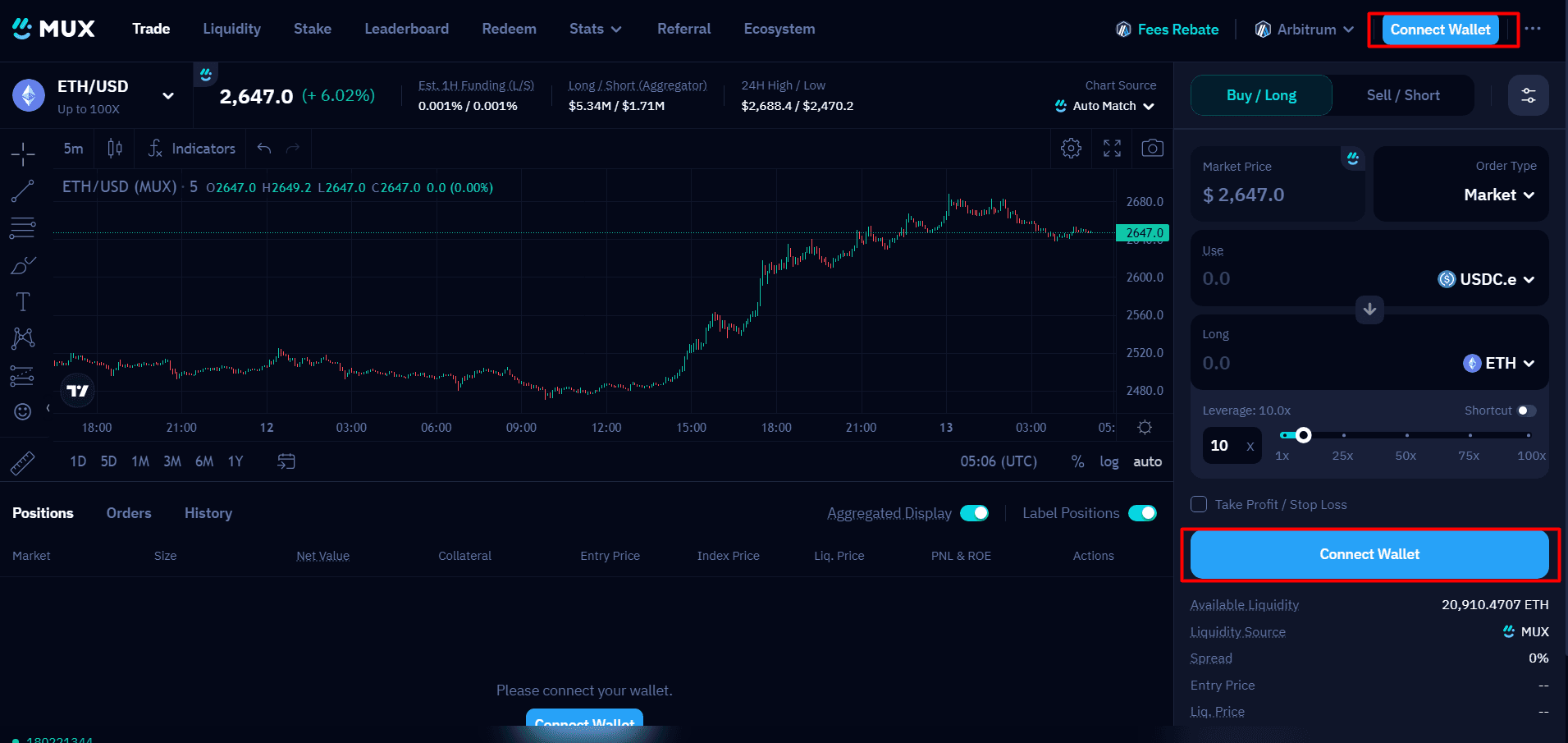Open the go-to-date calendar icon
1568x743 pixels.
pyautogui.click(x=286, y=461)
